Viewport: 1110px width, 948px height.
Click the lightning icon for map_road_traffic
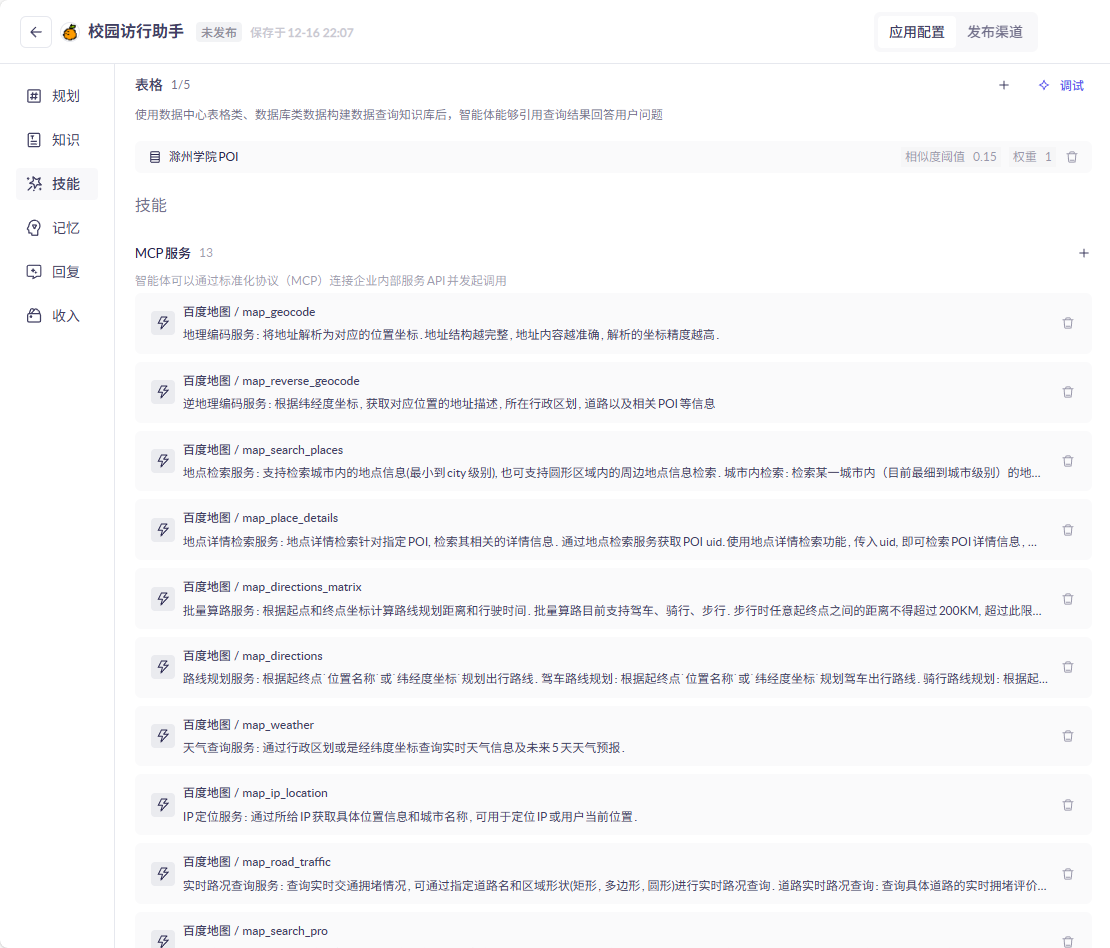[163, 874]
